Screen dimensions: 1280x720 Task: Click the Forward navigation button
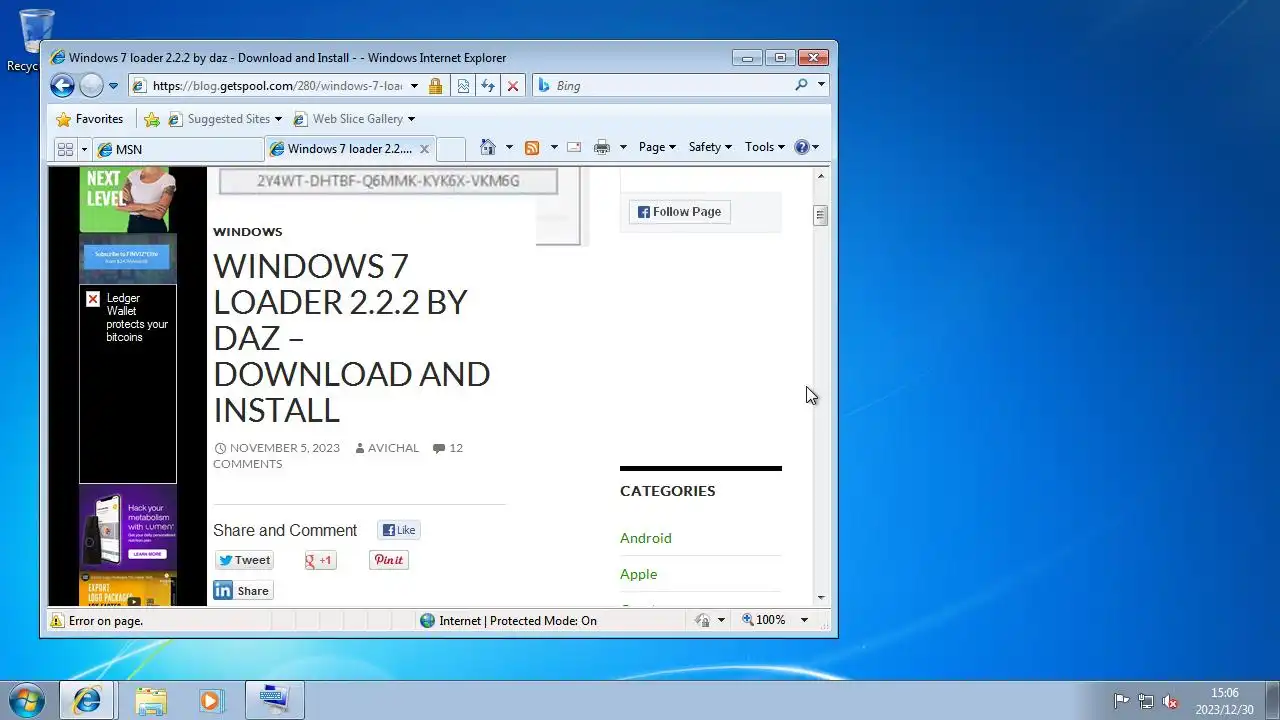pyautogui.click(x=91, y=86)
